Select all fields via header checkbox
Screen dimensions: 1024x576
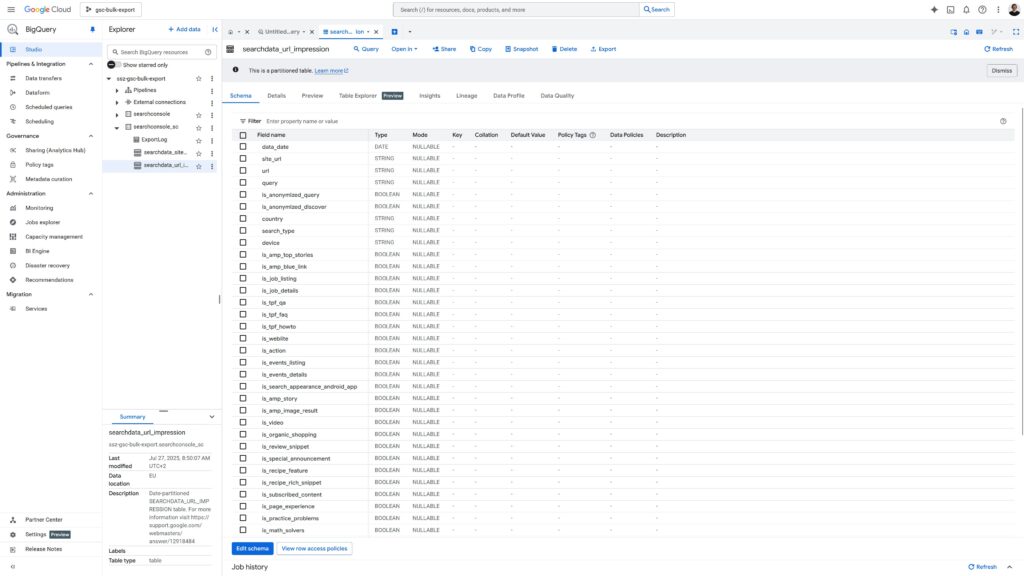click(243, 135)
